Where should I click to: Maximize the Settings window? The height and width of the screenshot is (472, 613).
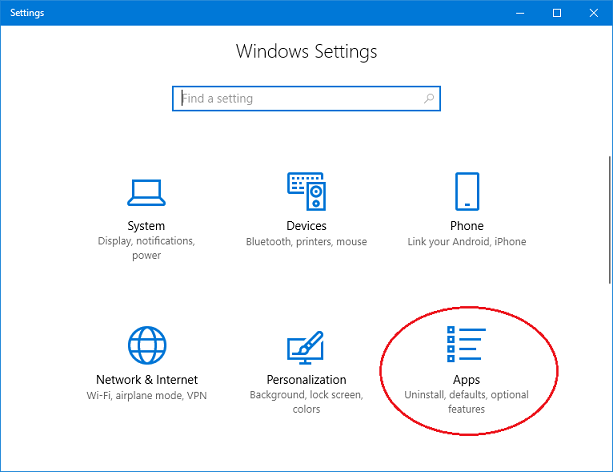557,13
